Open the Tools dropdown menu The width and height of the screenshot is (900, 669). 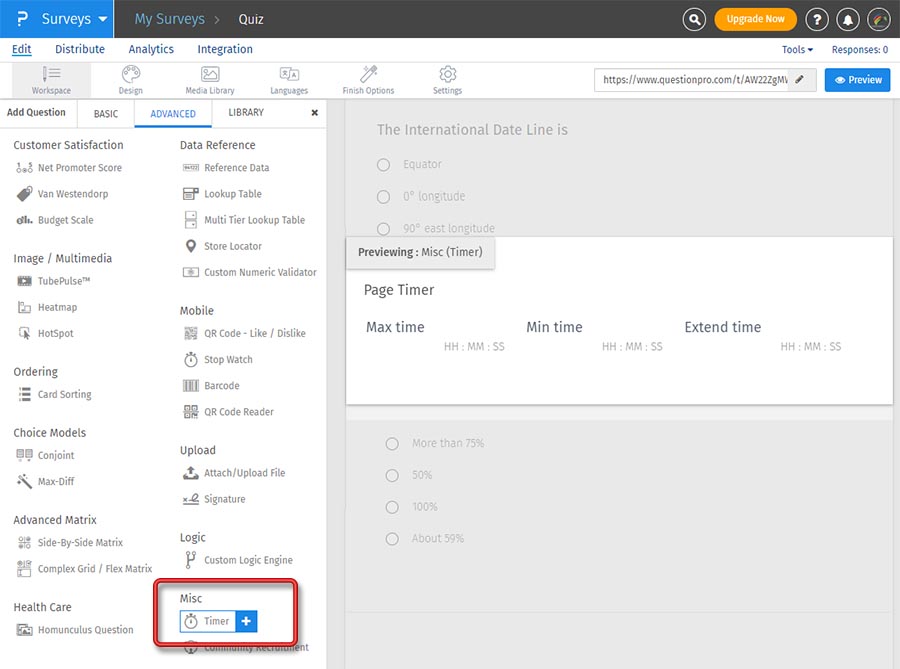(797, 50)
